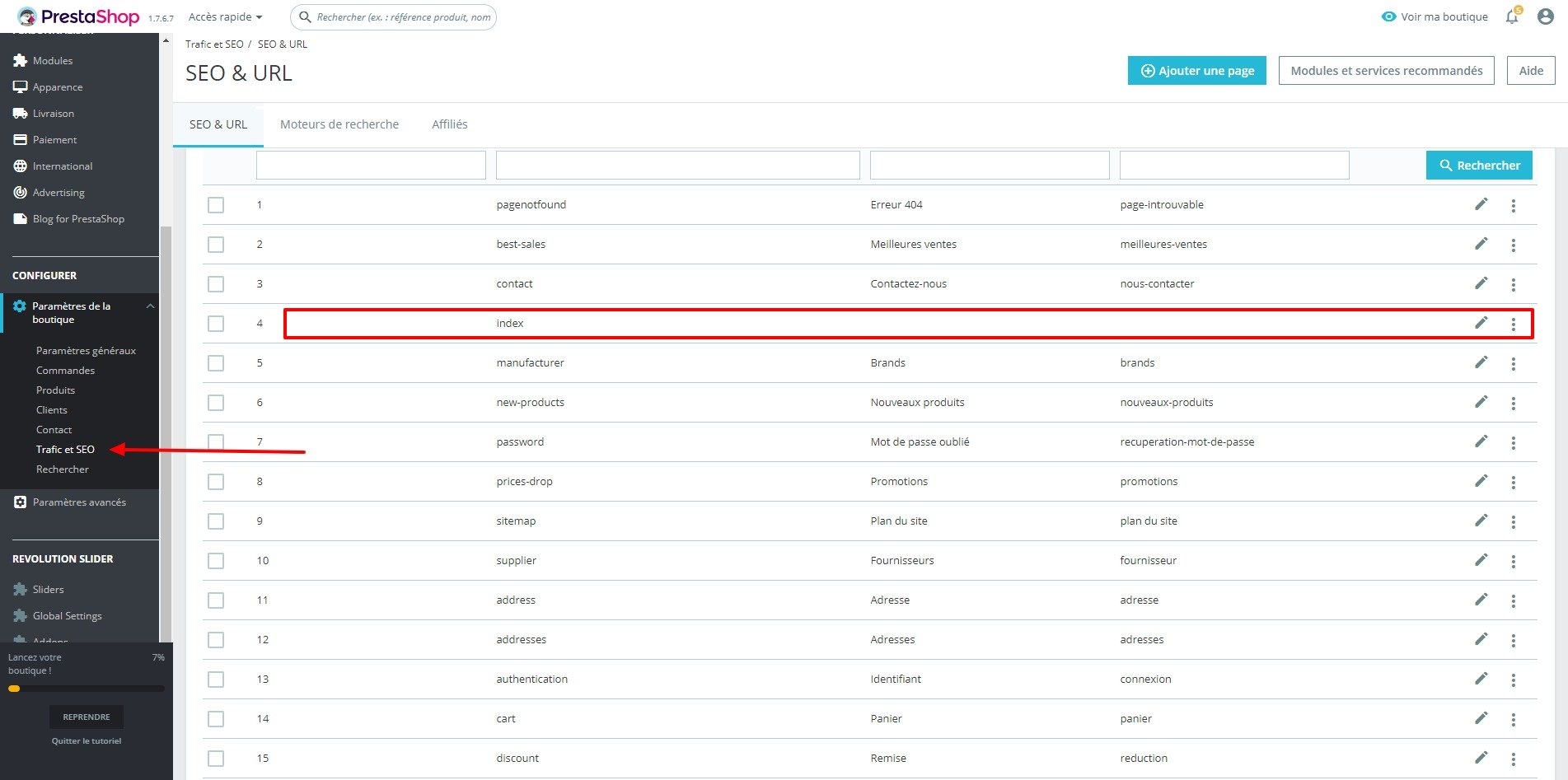Click the Livraison truck icon in sidebar
This screenshot has width=1568, height=780.
(x=20, y=113)
